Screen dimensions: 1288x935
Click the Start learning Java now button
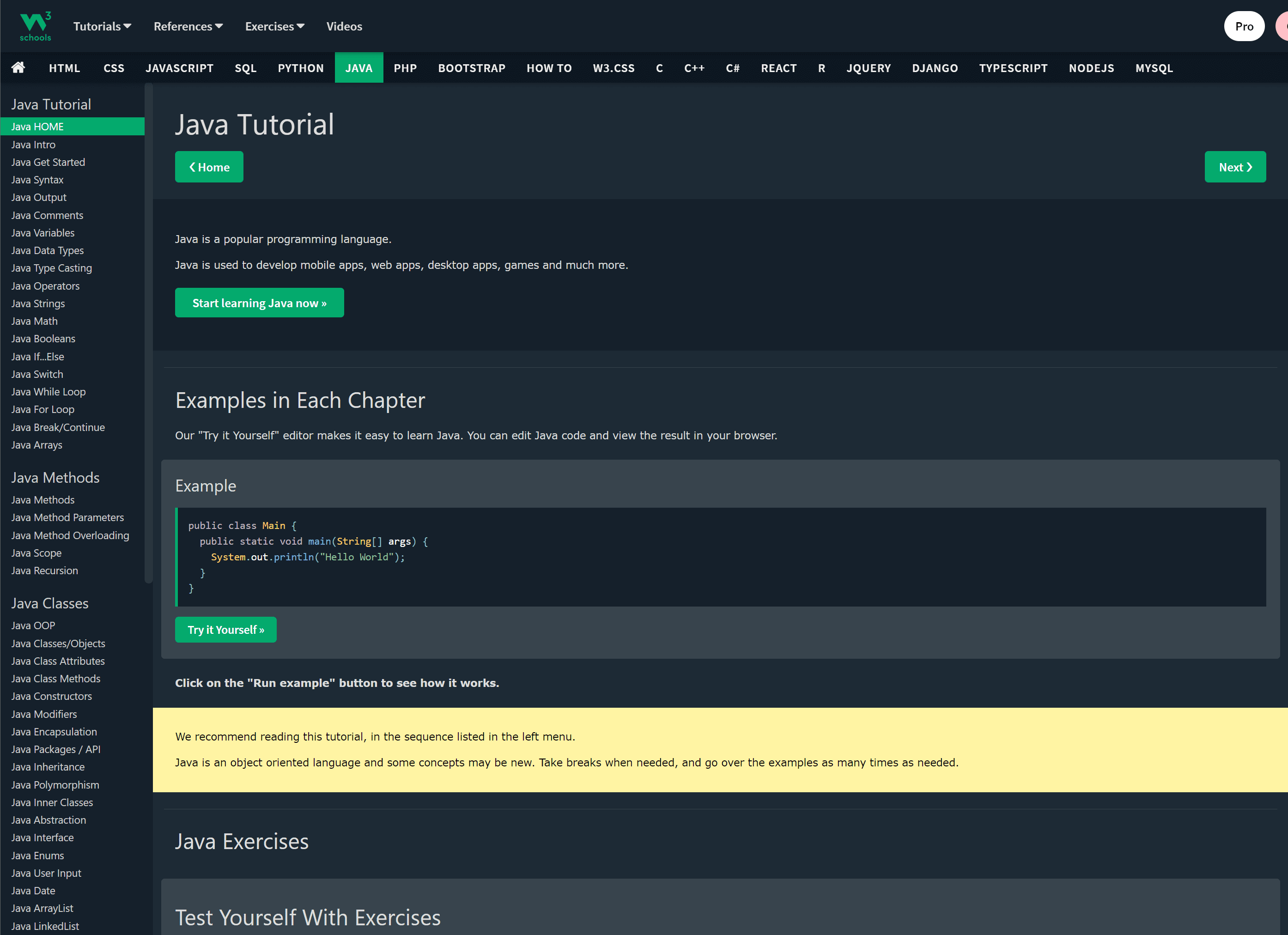click(259, 303)
